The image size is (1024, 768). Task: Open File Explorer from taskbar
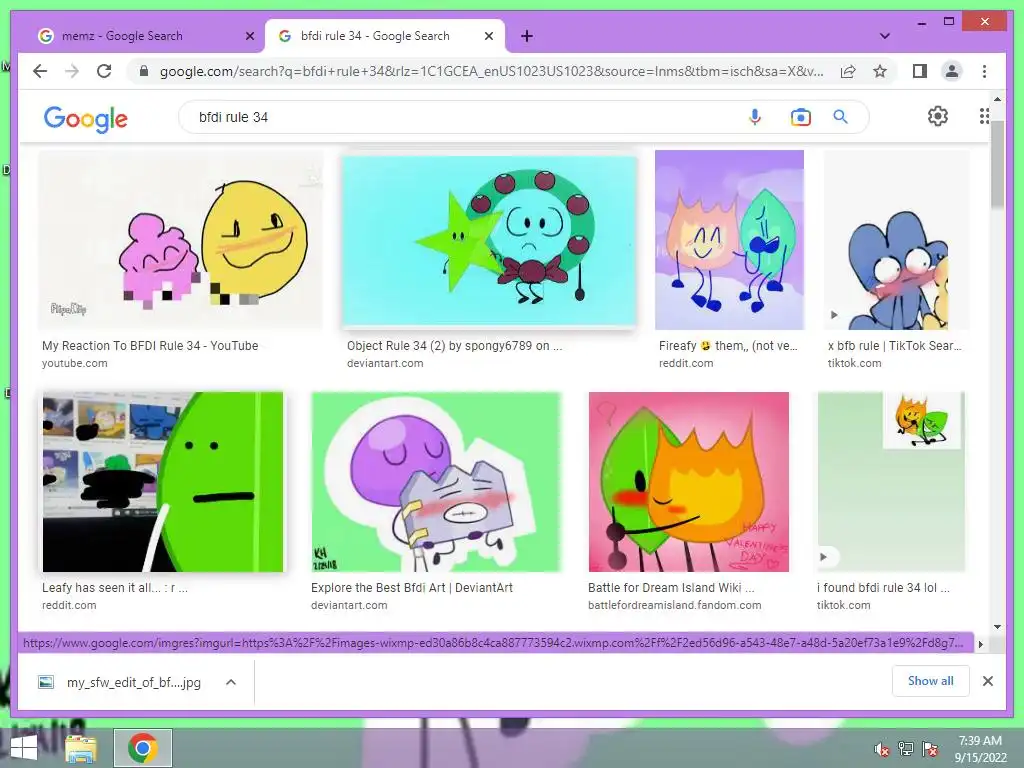point(81,748)
